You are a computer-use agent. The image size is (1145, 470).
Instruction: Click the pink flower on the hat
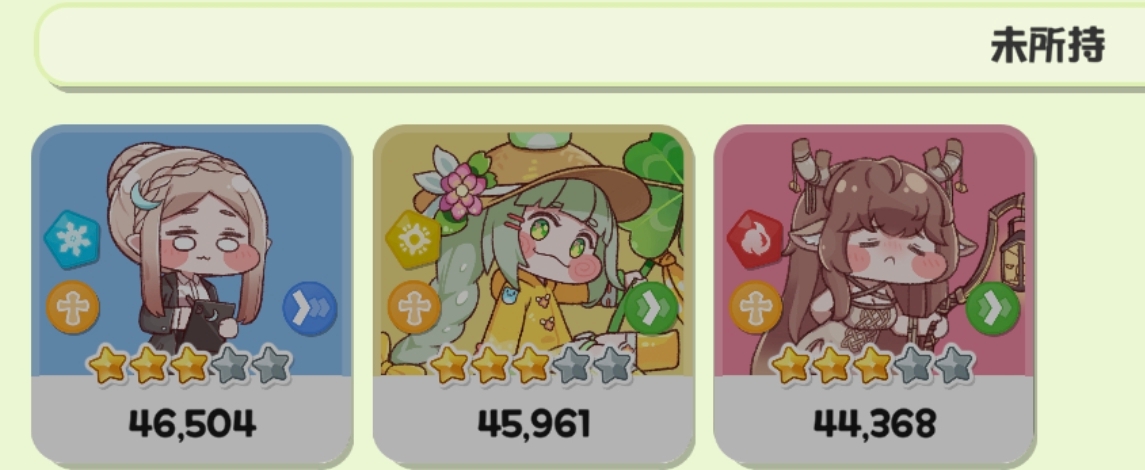[x=461, y=190]
